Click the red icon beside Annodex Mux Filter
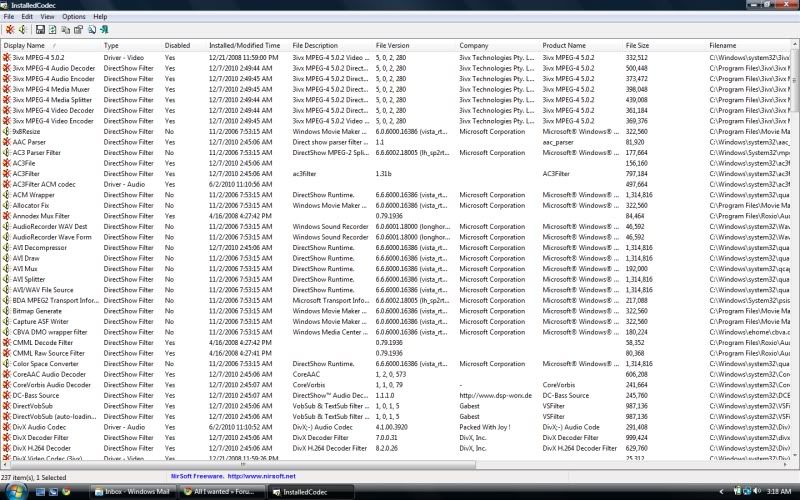The height and width of the screenshot is (500, 800). coord(6,216)
